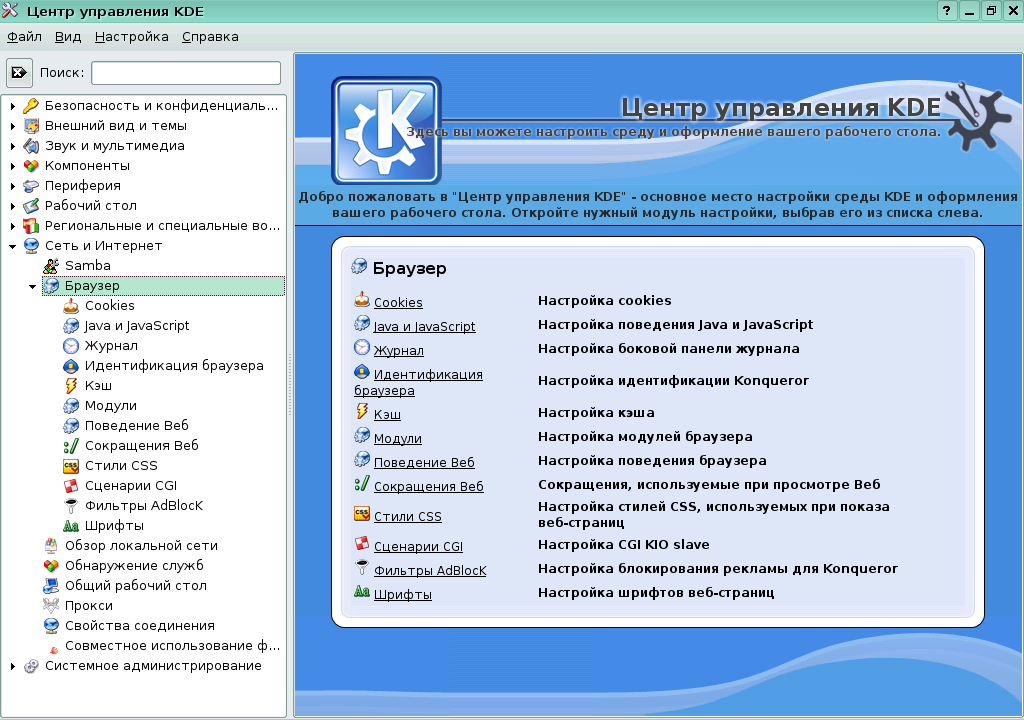Collapse the Браузер tree branch

[x=32, y=285]
